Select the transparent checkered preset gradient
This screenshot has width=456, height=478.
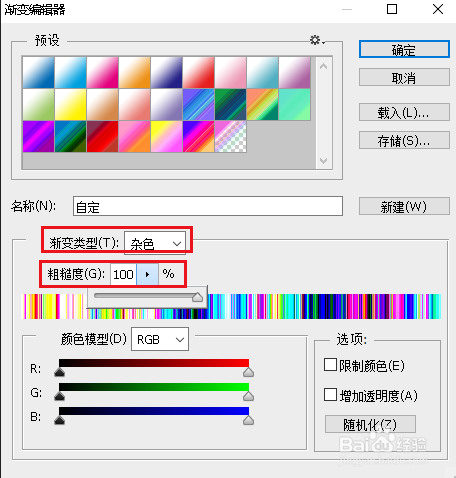230,136
